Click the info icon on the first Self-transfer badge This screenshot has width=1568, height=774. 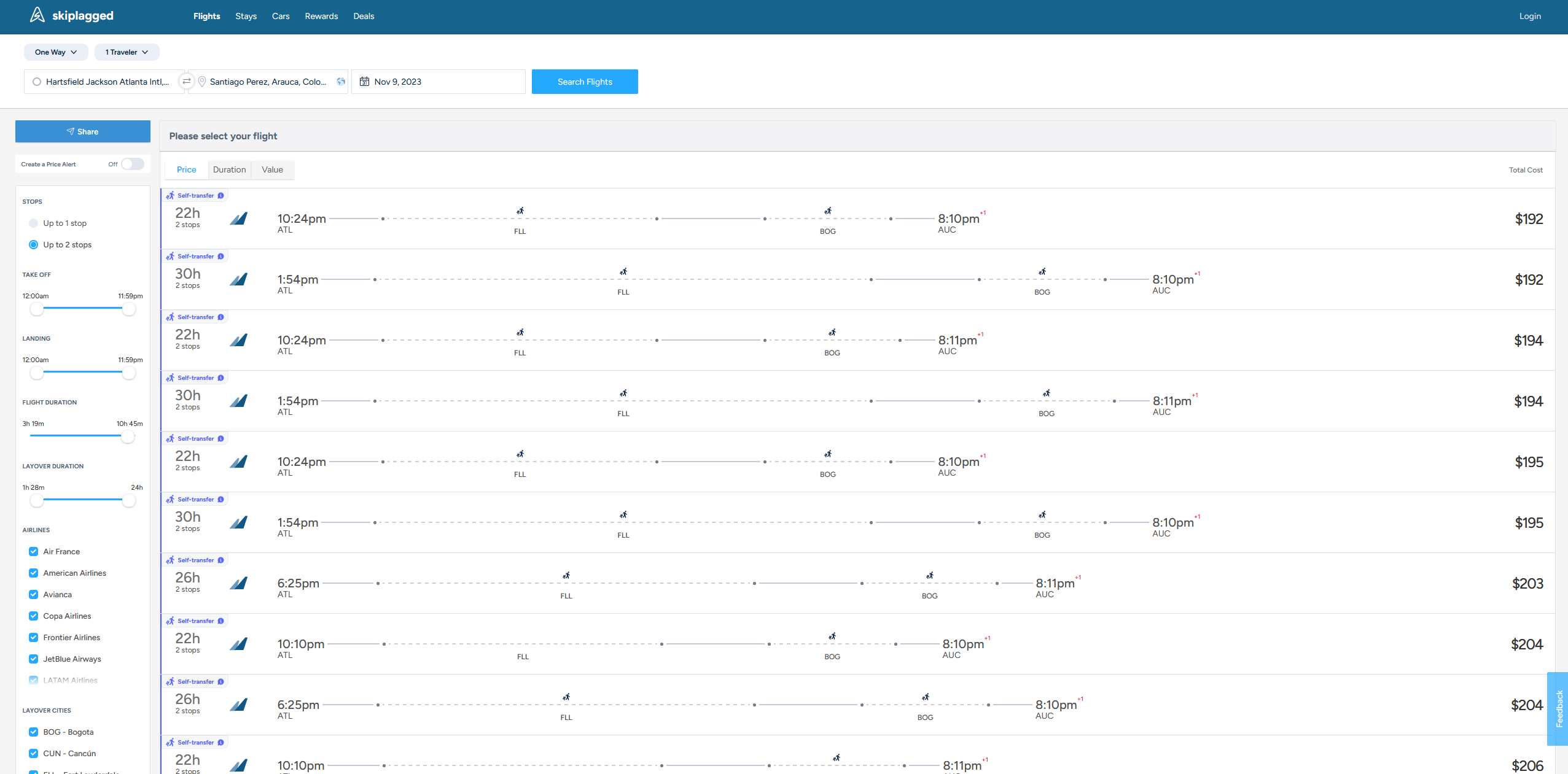(220, 195)
